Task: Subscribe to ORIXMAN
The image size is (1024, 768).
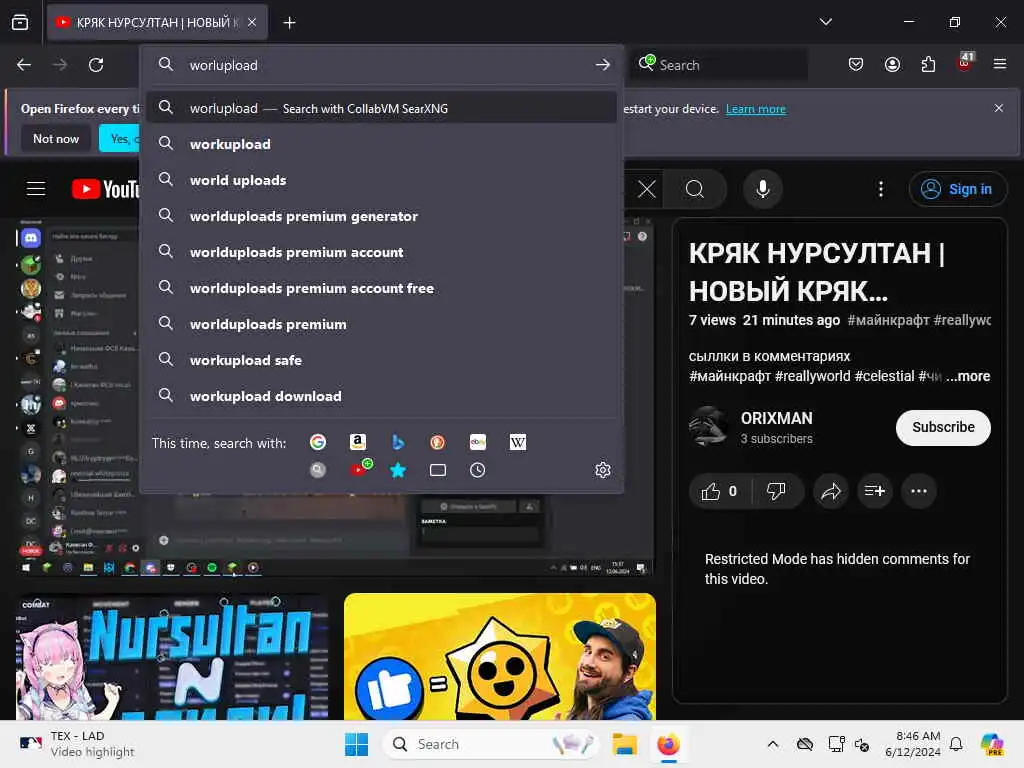Action: click(x=943, y=427)
